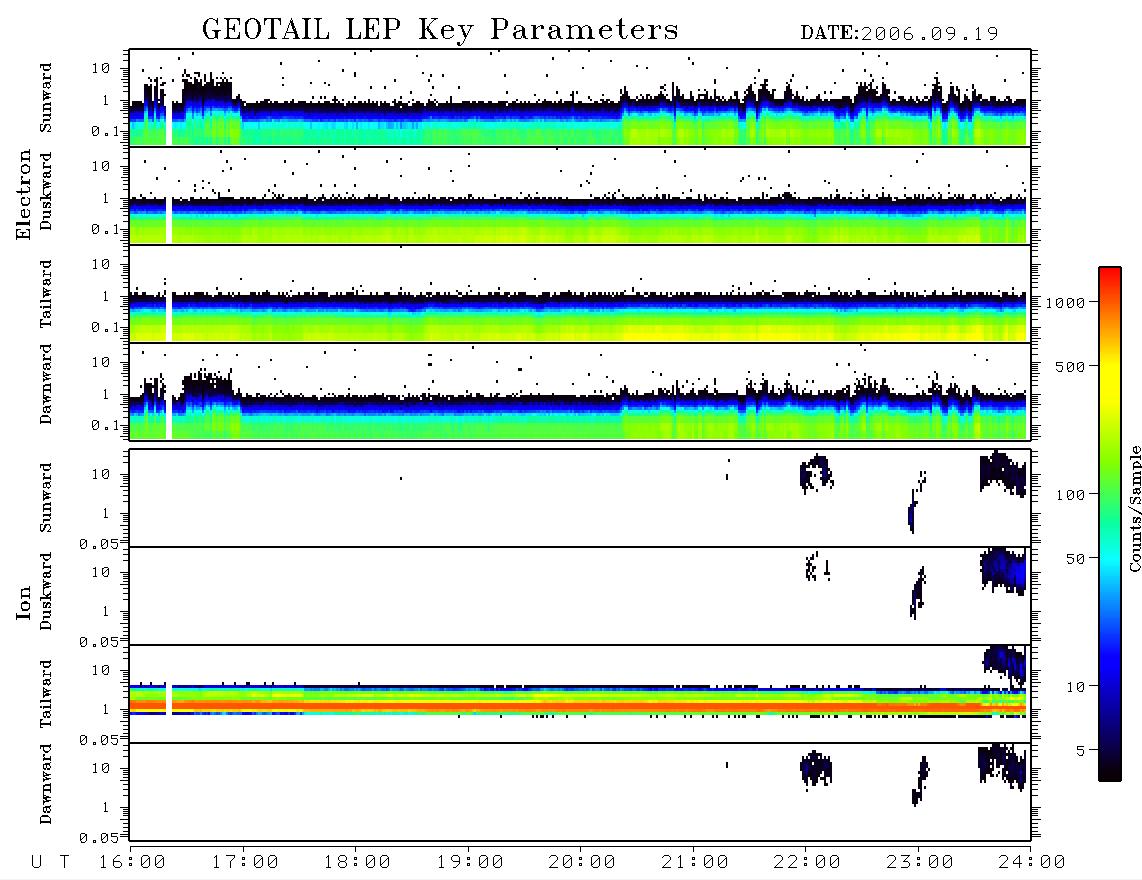This screenshot has width=1142, height=880.
Task: Click the 50 color bar tick label
Action: coord(1076,559)
